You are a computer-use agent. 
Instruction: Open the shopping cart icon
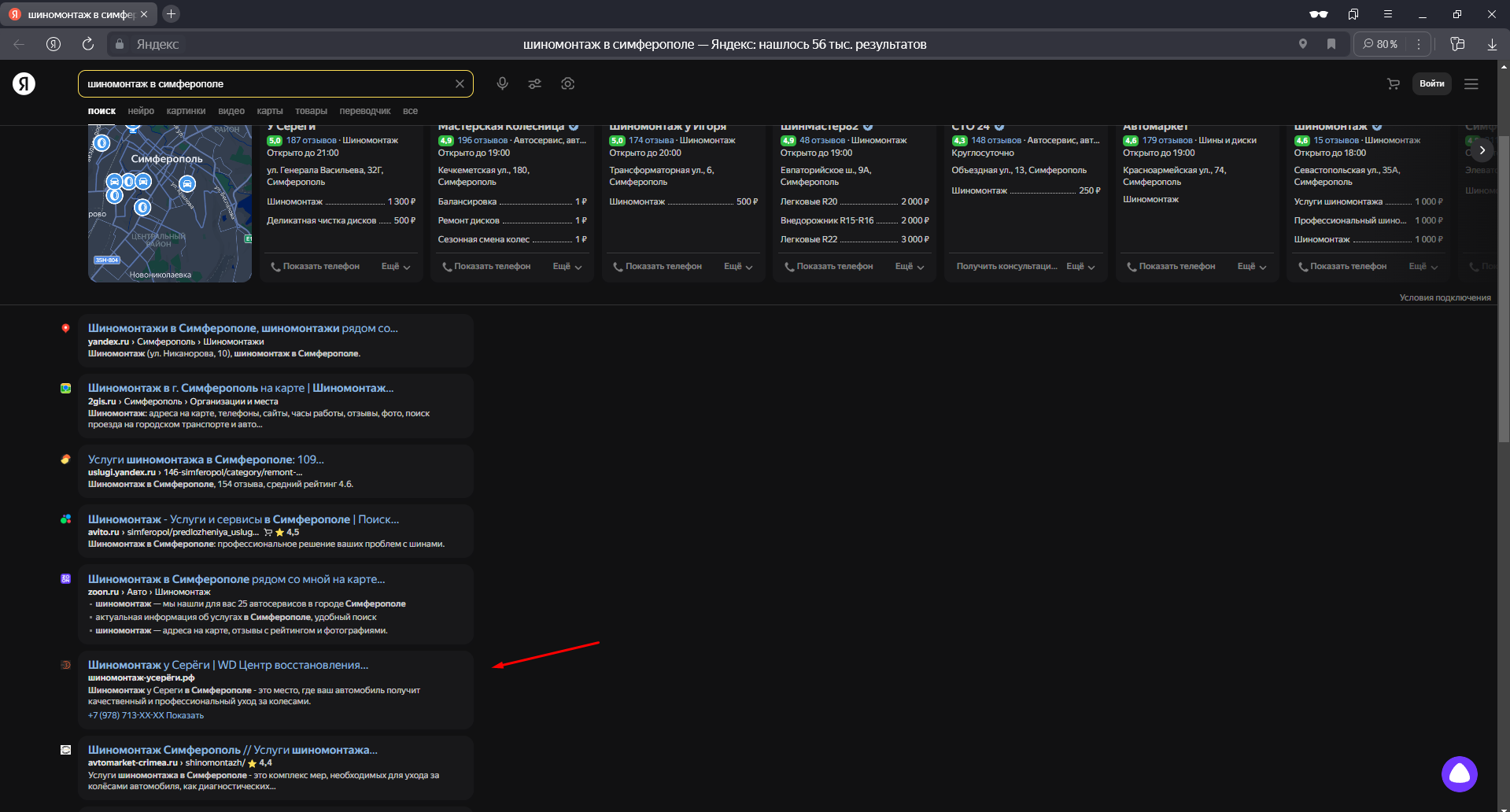(1393, 84)
